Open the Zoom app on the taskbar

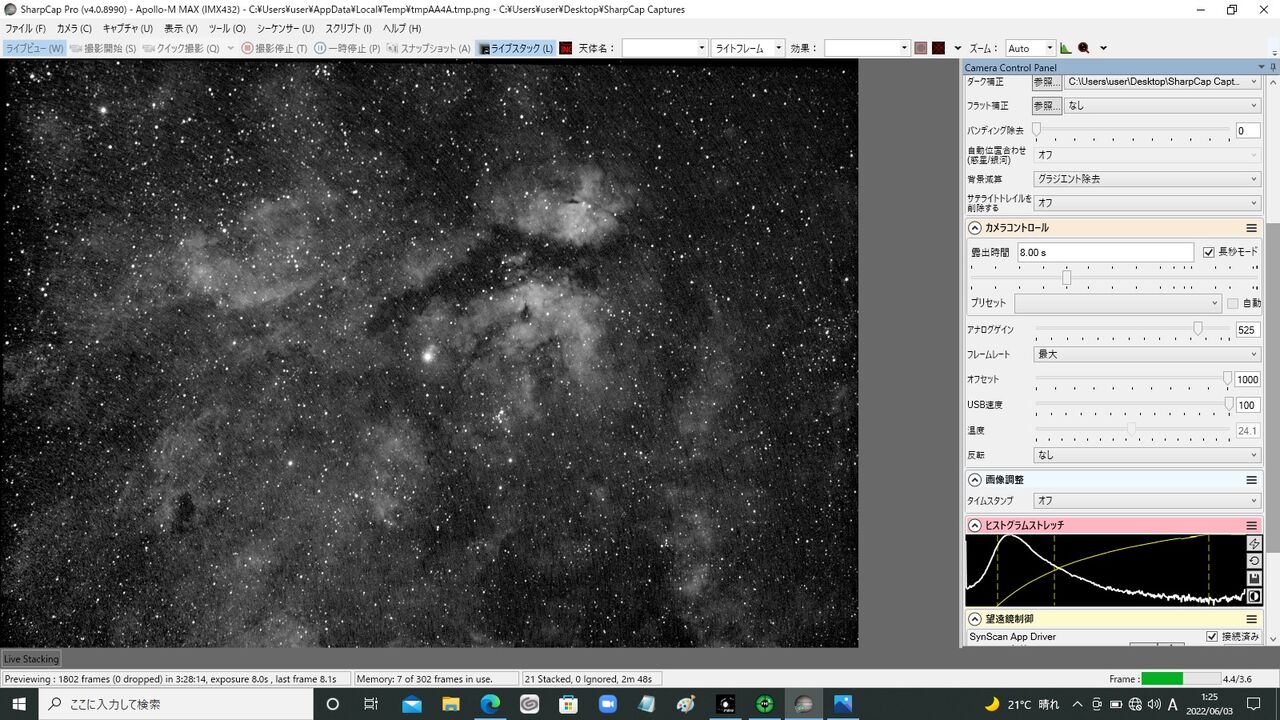[x=607, y=704]
